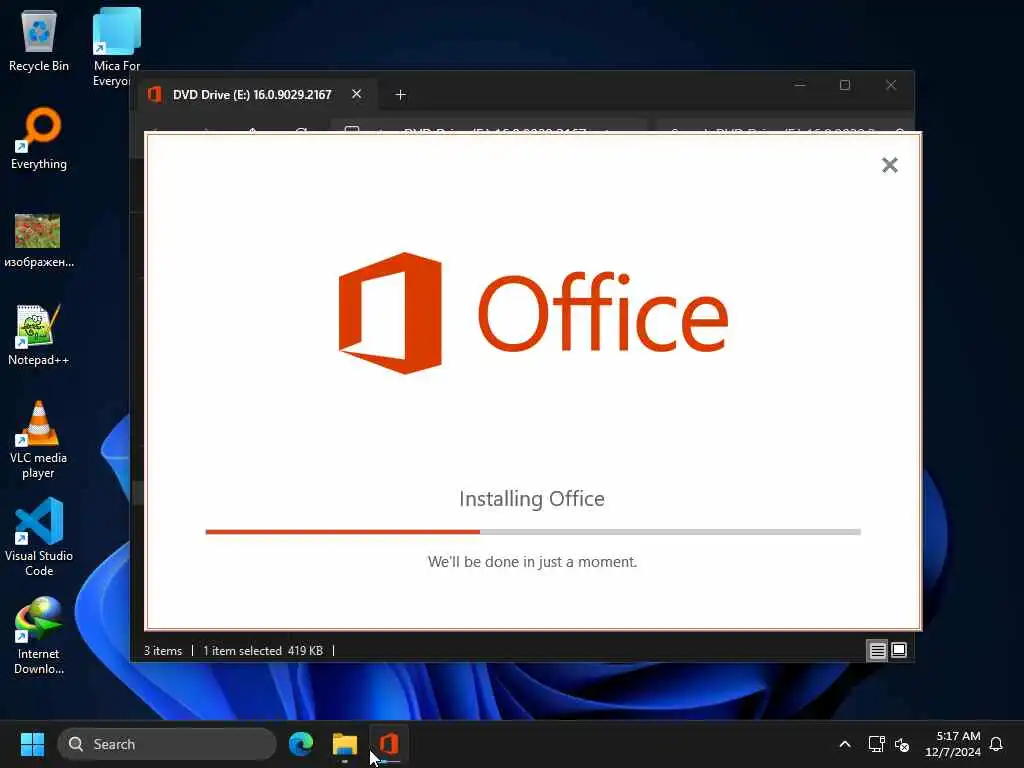1024x768 pixels.
Task: Open the Windows Start menu
Action: pyautogui.click(x=32, y=744)
